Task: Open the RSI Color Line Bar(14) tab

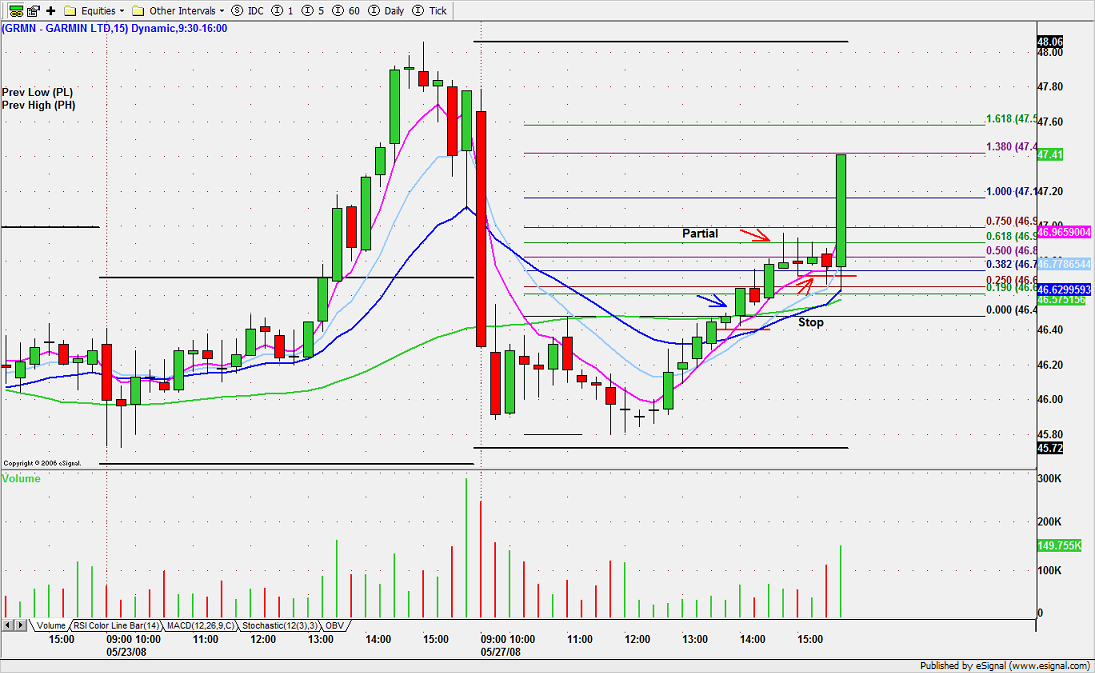Action: pyautogui.click(x=117, y=626)
